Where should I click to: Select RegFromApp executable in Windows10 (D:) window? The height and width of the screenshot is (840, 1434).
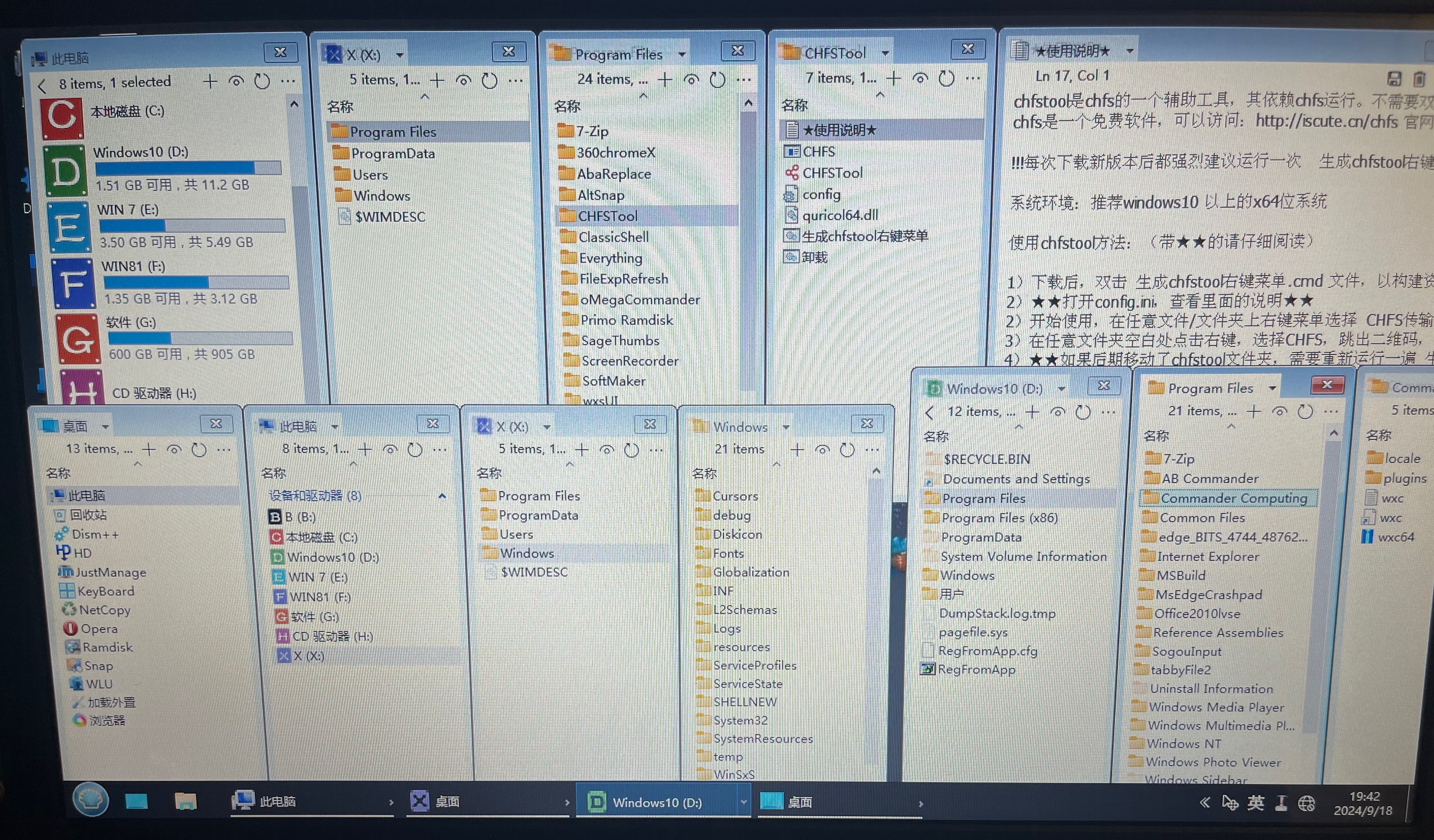pyautogui.click(x=968, y=669)
